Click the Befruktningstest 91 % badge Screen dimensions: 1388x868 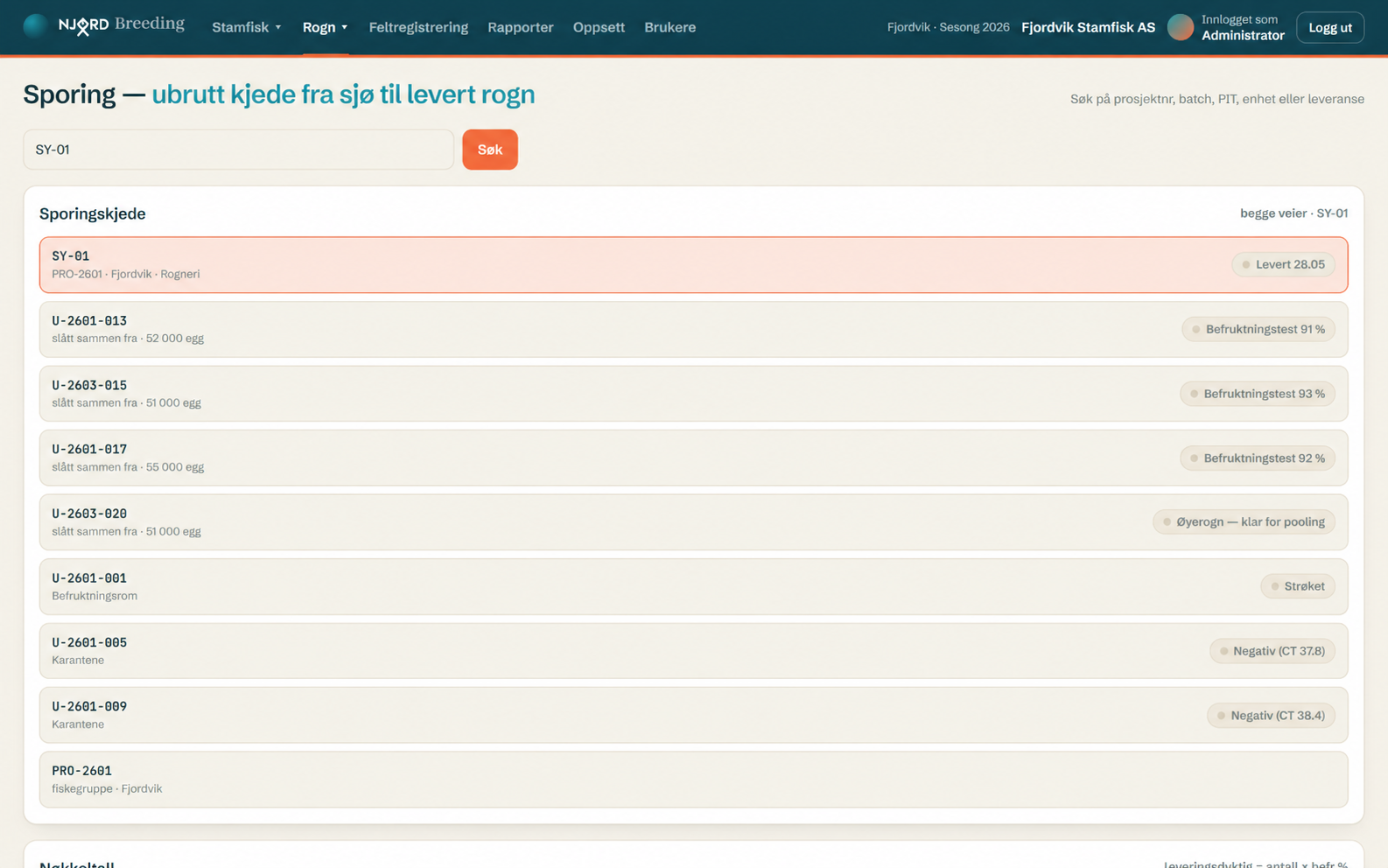coord(1258,329)
